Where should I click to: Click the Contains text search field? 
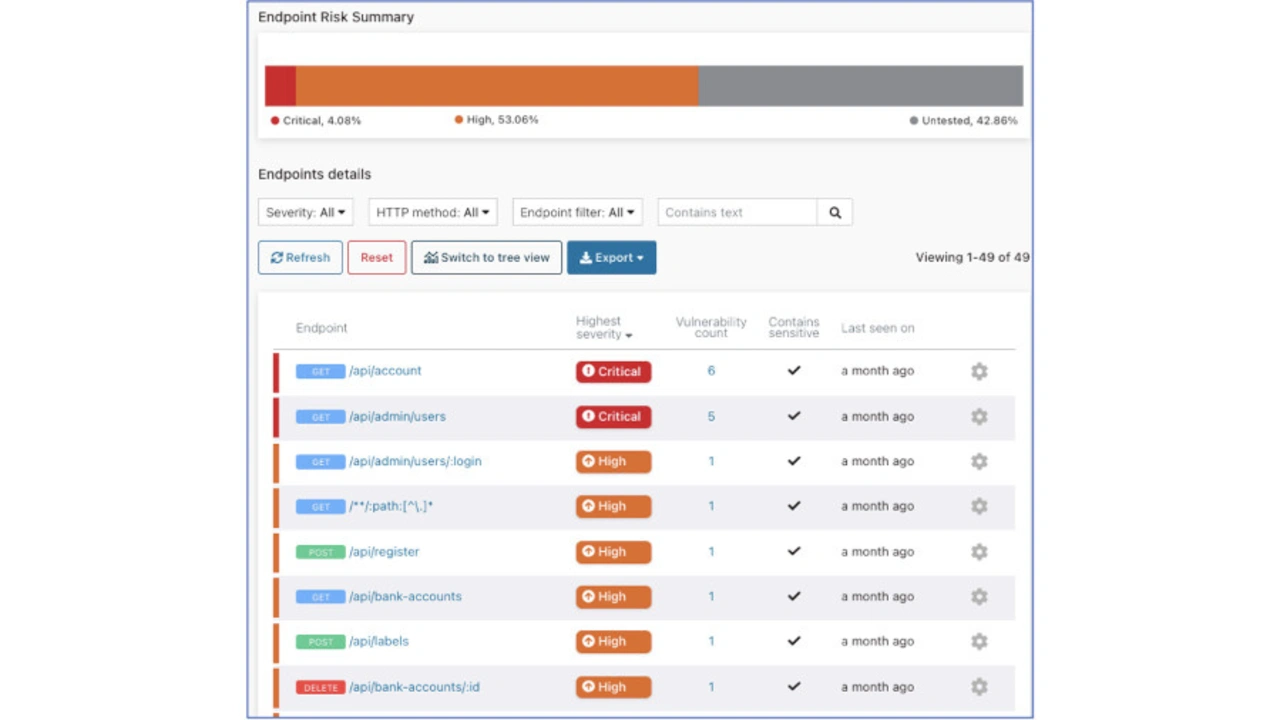(x=737, y=212)
